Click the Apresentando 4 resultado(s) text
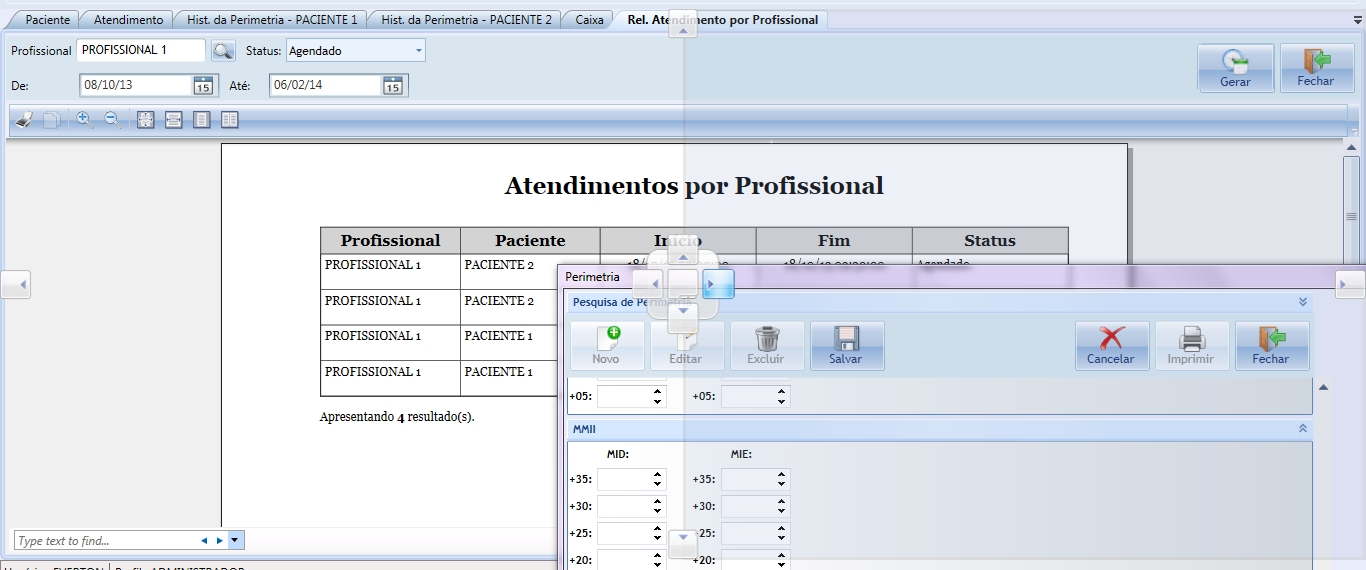 (397, 416)
